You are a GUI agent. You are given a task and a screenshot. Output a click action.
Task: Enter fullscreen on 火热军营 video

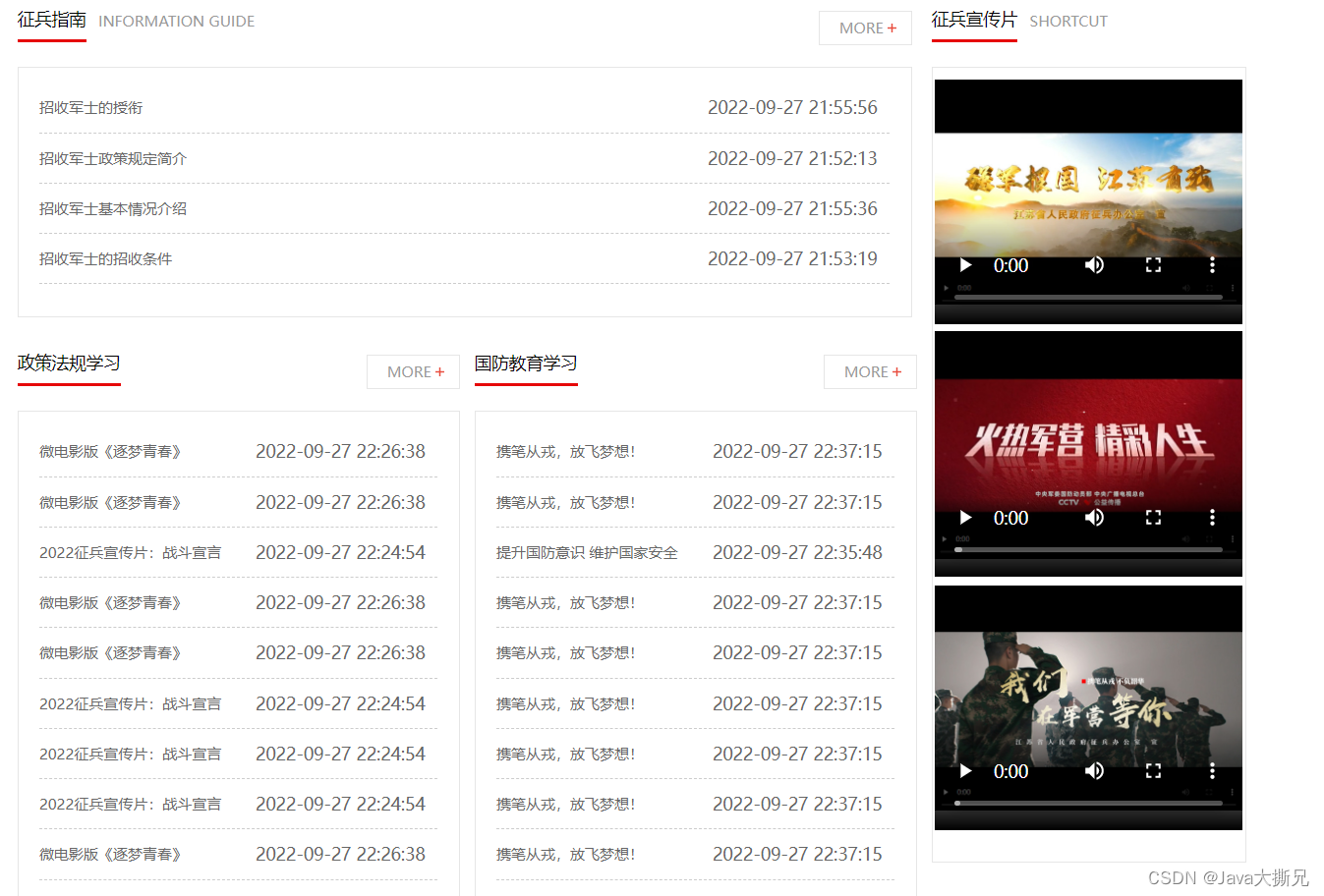point(1154,518)
